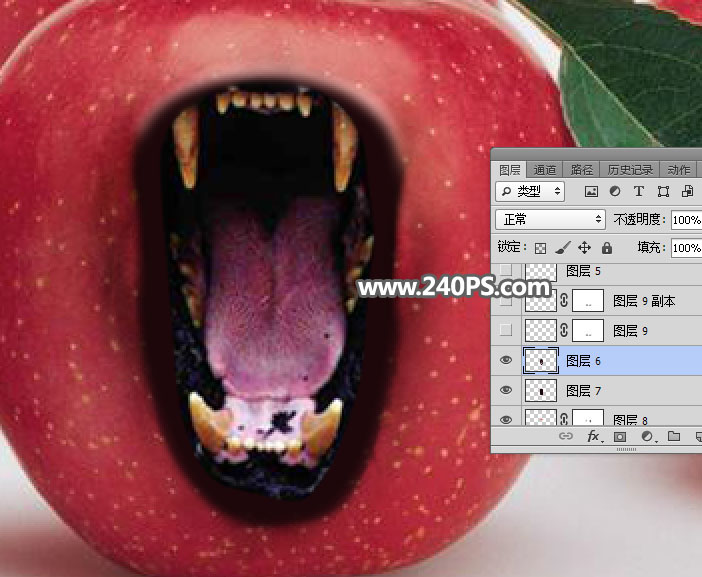The image size is (702, 577).
Task: Filter layers by type layers T icon
Action: [639, 192]
